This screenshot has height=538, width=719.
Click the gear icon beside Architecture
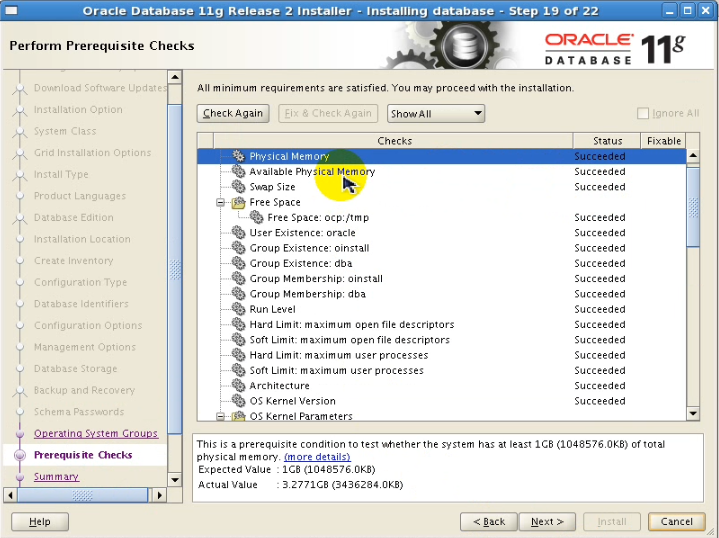[238, 386]
